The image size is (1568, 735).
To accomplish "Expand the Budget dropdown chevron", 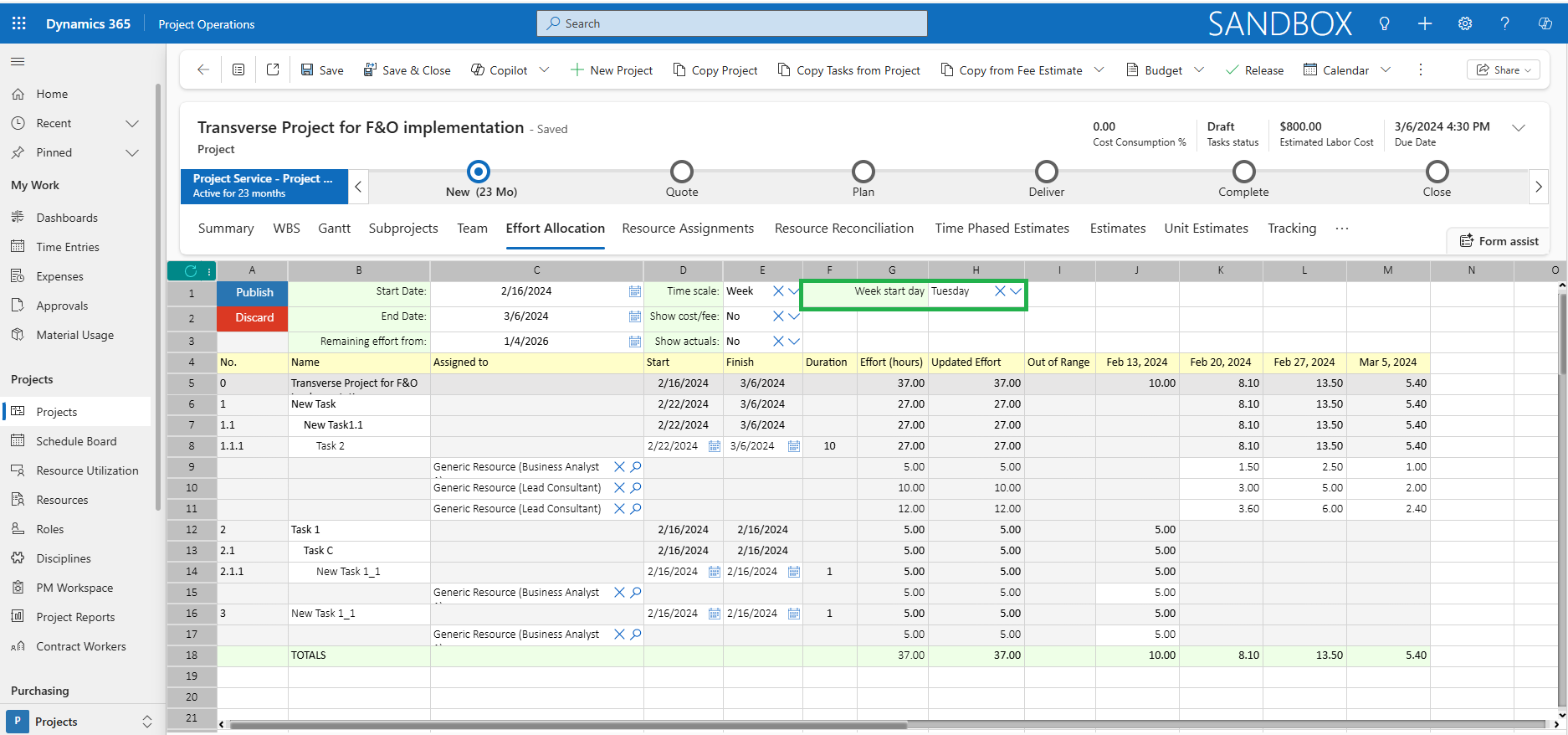I will [1199, 70].
